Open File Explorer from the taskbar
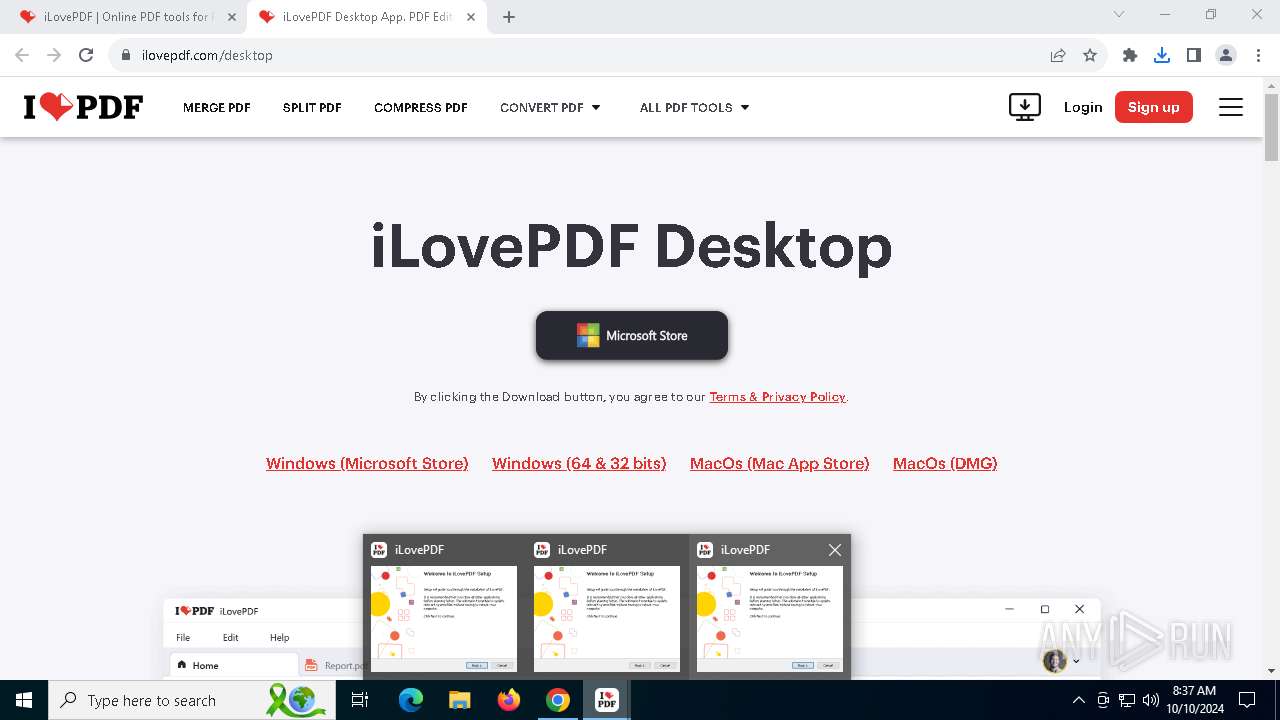The height and width of the screenshot is (720, 1280). point(460,700)
